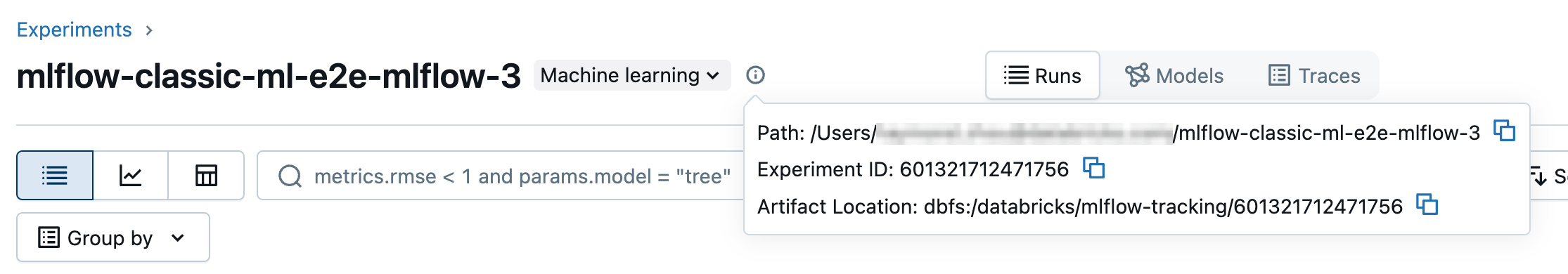Click the Traces tab icon
The image size is (1568, 274).
pyautogui.click(x=1279, y=75)
